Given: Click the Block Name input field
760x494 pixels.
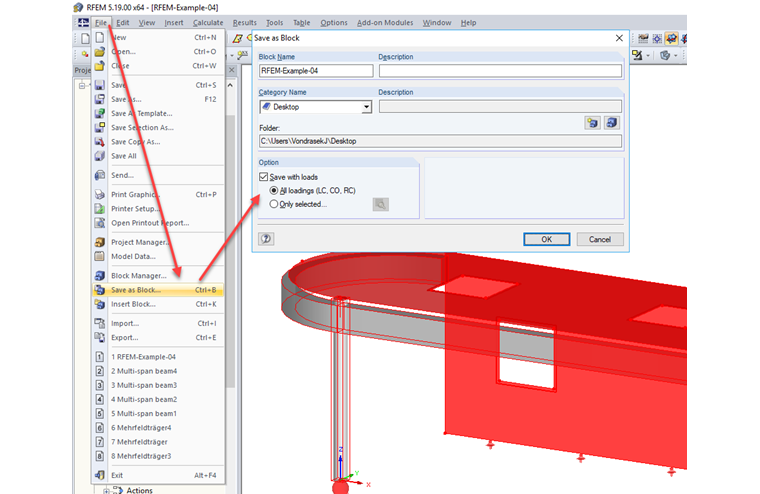Looking at the screenshot, I should point(316,71).
